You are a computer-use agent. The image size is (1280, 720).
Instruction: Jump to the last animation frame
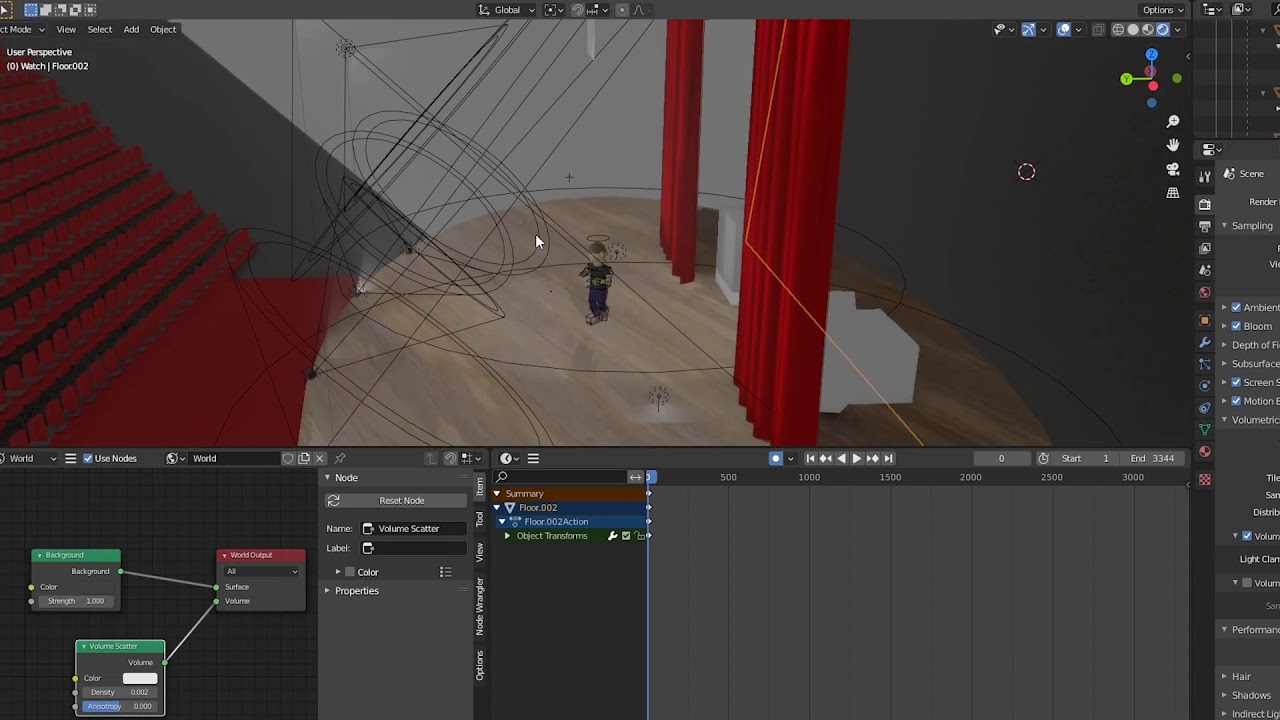(x=888, y=458)
